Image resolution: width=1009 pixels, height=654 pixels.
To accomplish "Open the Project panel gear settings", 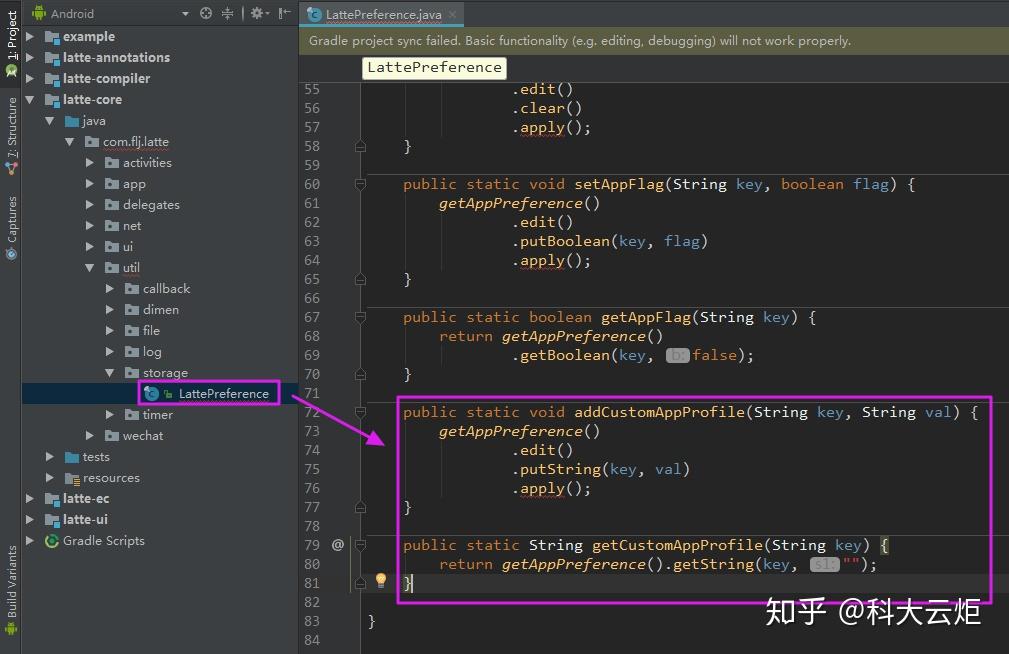I will [259, 13].
